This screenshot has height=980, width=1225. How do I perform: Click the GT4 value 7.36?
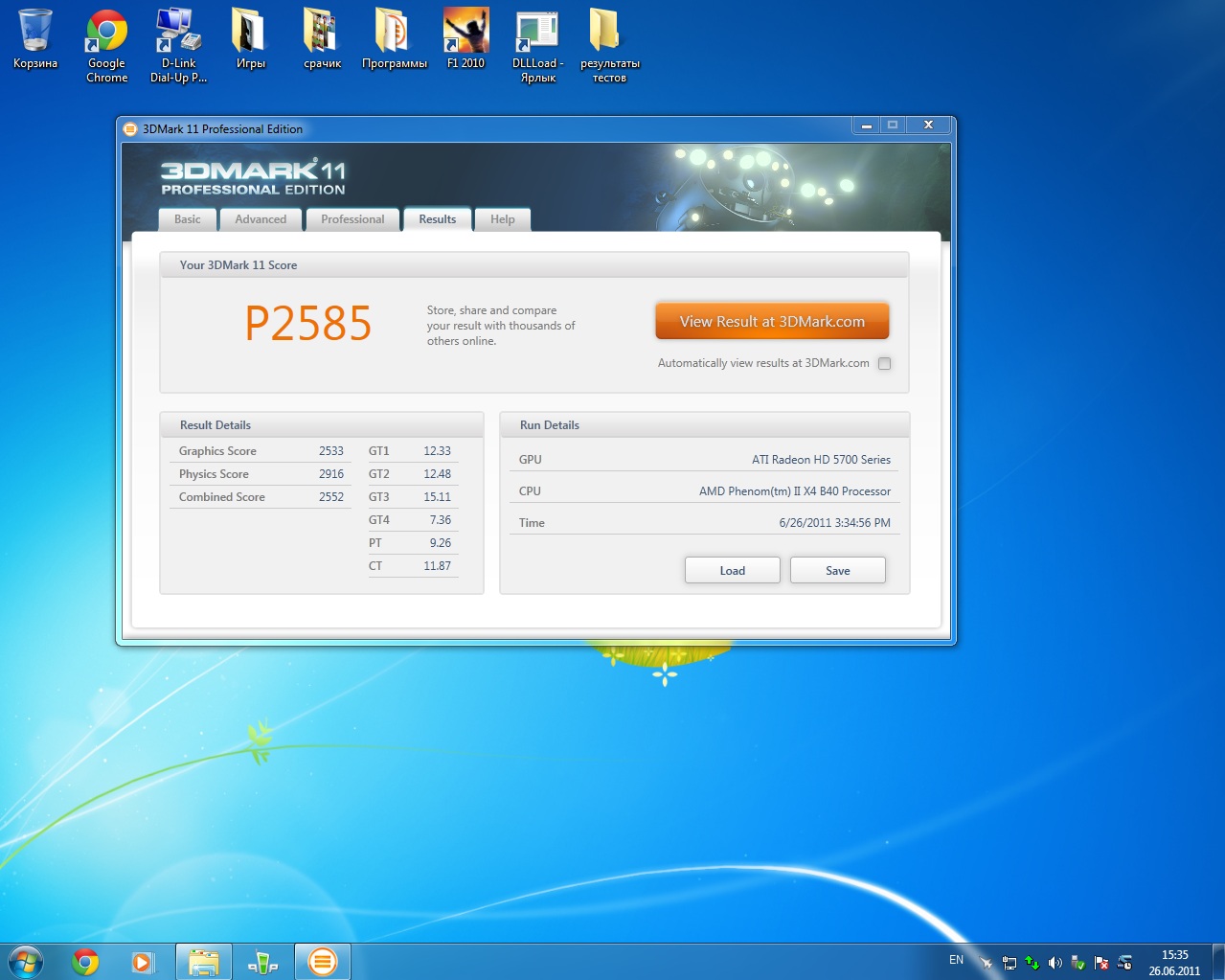point(441,520)
